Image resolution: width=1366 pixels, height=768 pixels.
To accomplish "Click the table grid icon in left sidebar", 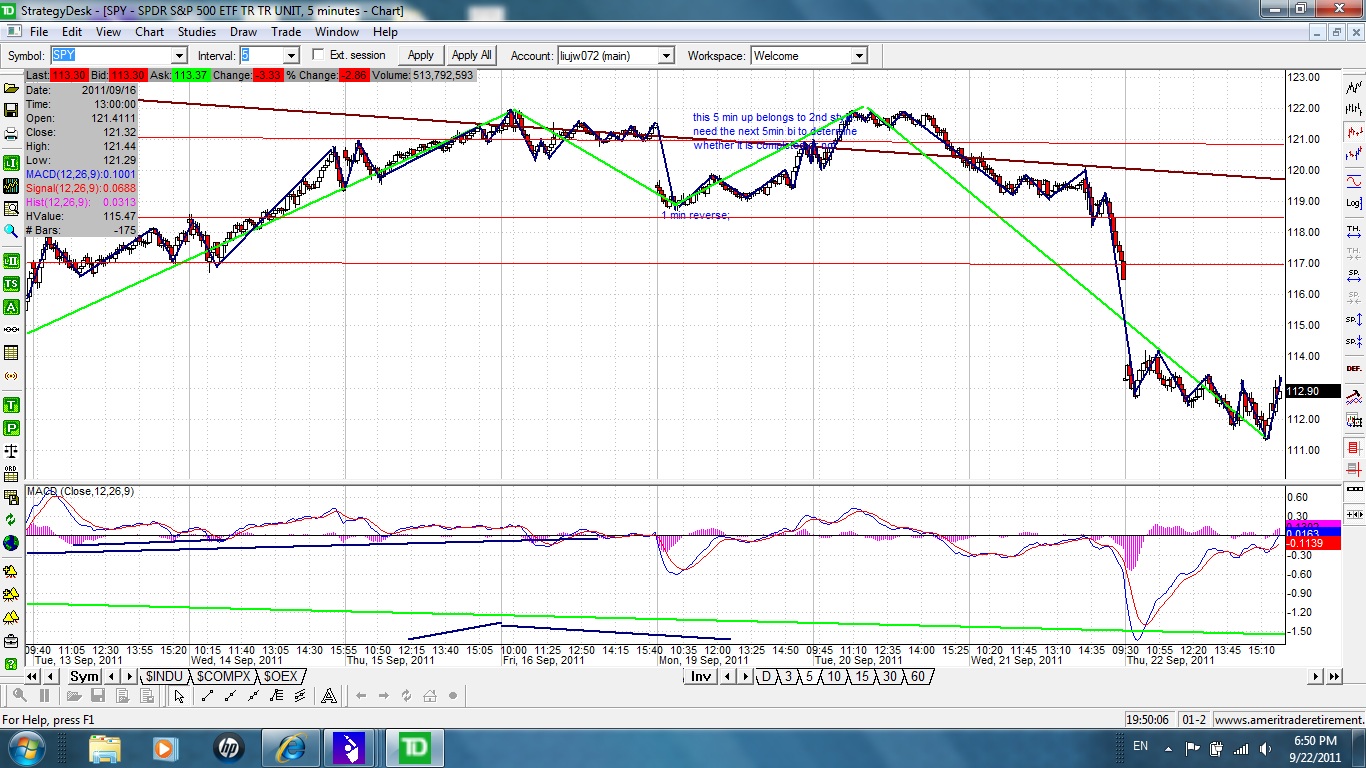I will point(11,353).
